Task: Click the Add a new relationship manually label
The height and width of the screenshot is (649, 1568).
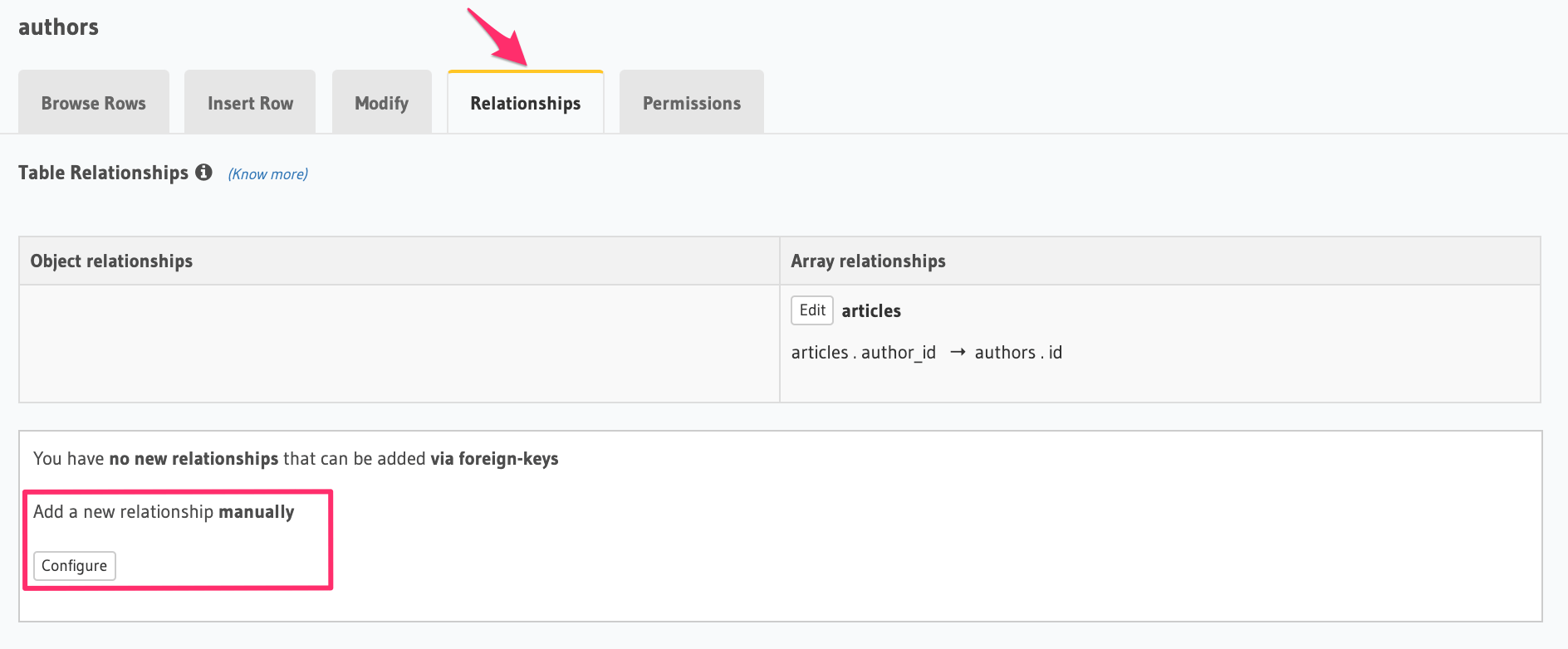Action: (x=164, y=512)
